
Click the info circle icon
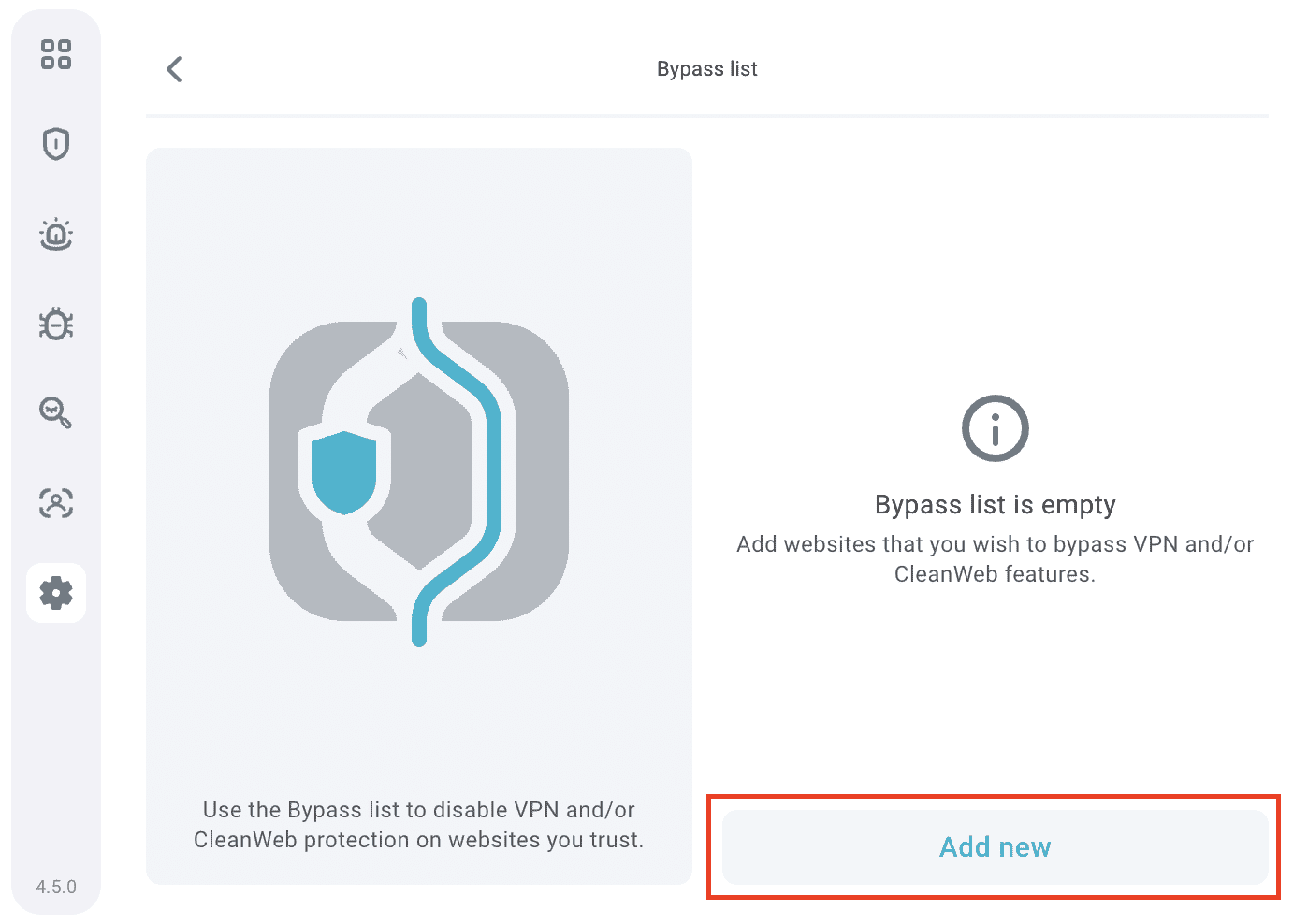click(995, 428)
